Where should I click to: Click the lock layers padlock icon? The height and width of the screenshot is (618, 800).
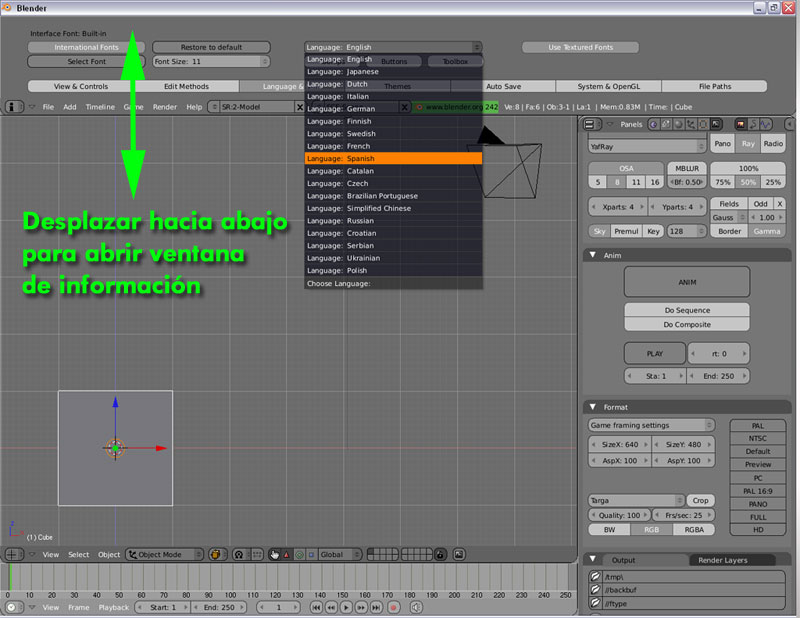click(x=440, y=554)
